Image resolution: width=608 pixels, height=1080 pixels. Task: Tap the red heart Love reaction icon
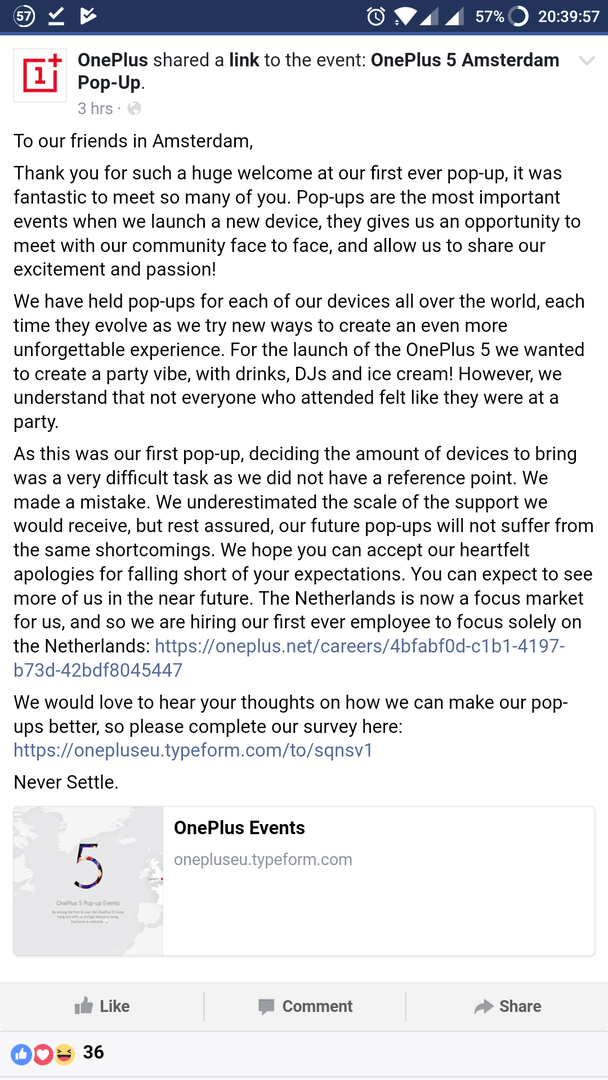(43, 1053)
